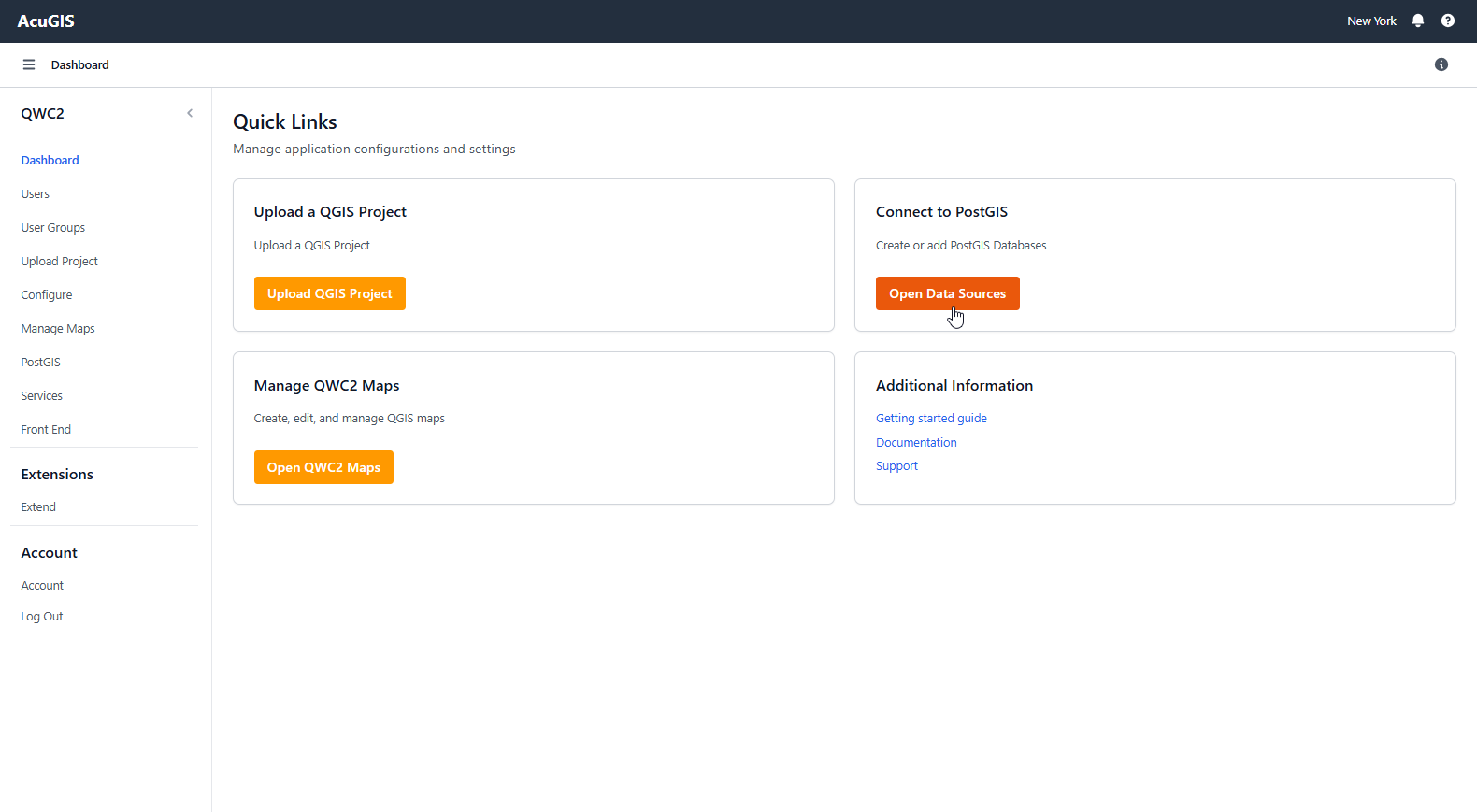Open the New York region selector

pos(1370,21)
